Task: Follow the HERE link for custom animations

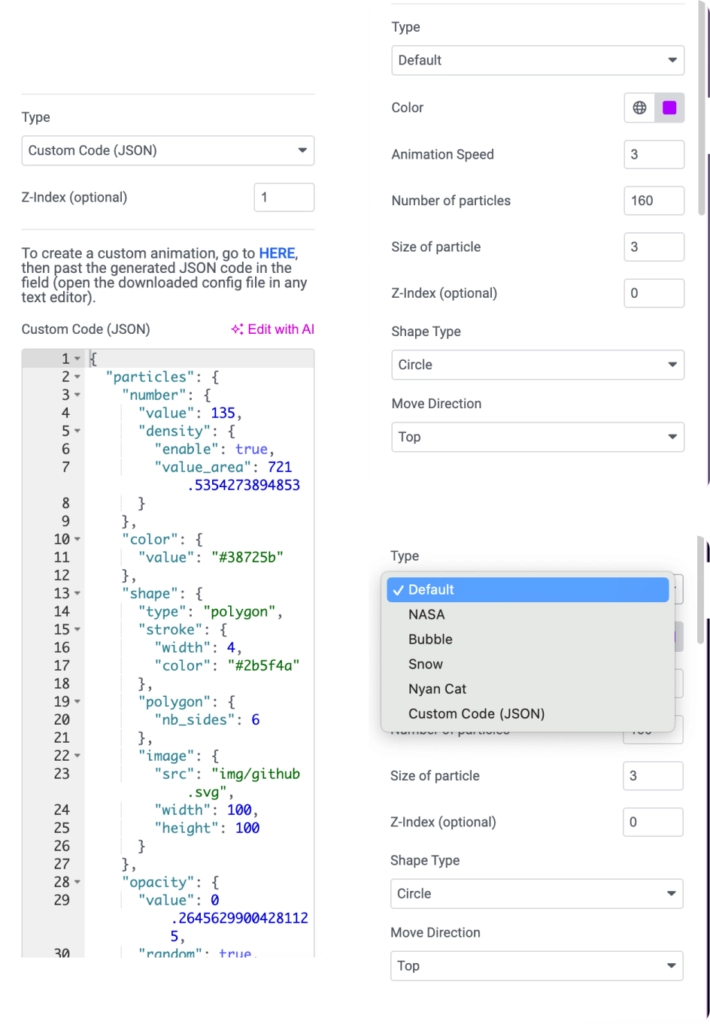Action: click(x=277, y=253)
